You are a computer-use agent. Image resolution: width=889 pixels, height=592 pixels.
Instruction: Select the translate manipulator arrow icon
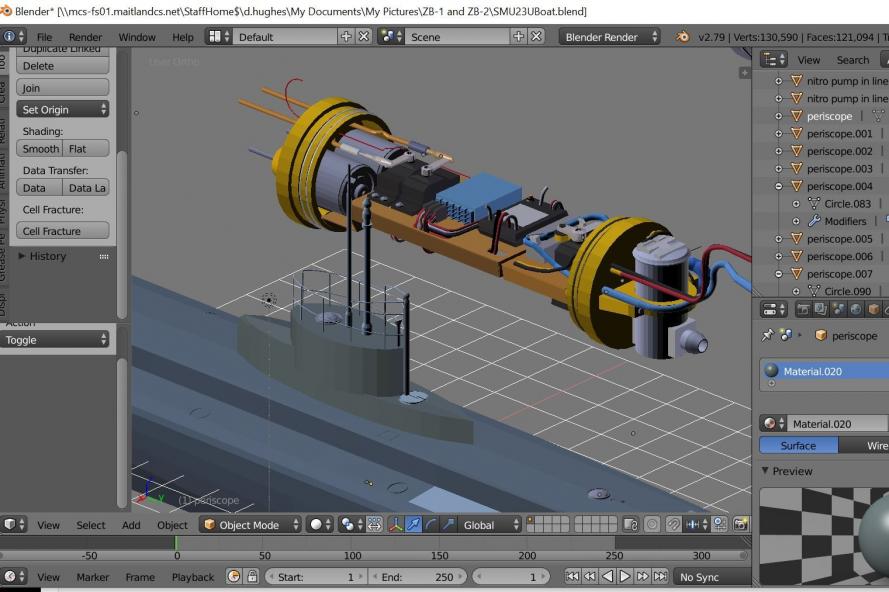pos(413,524)
